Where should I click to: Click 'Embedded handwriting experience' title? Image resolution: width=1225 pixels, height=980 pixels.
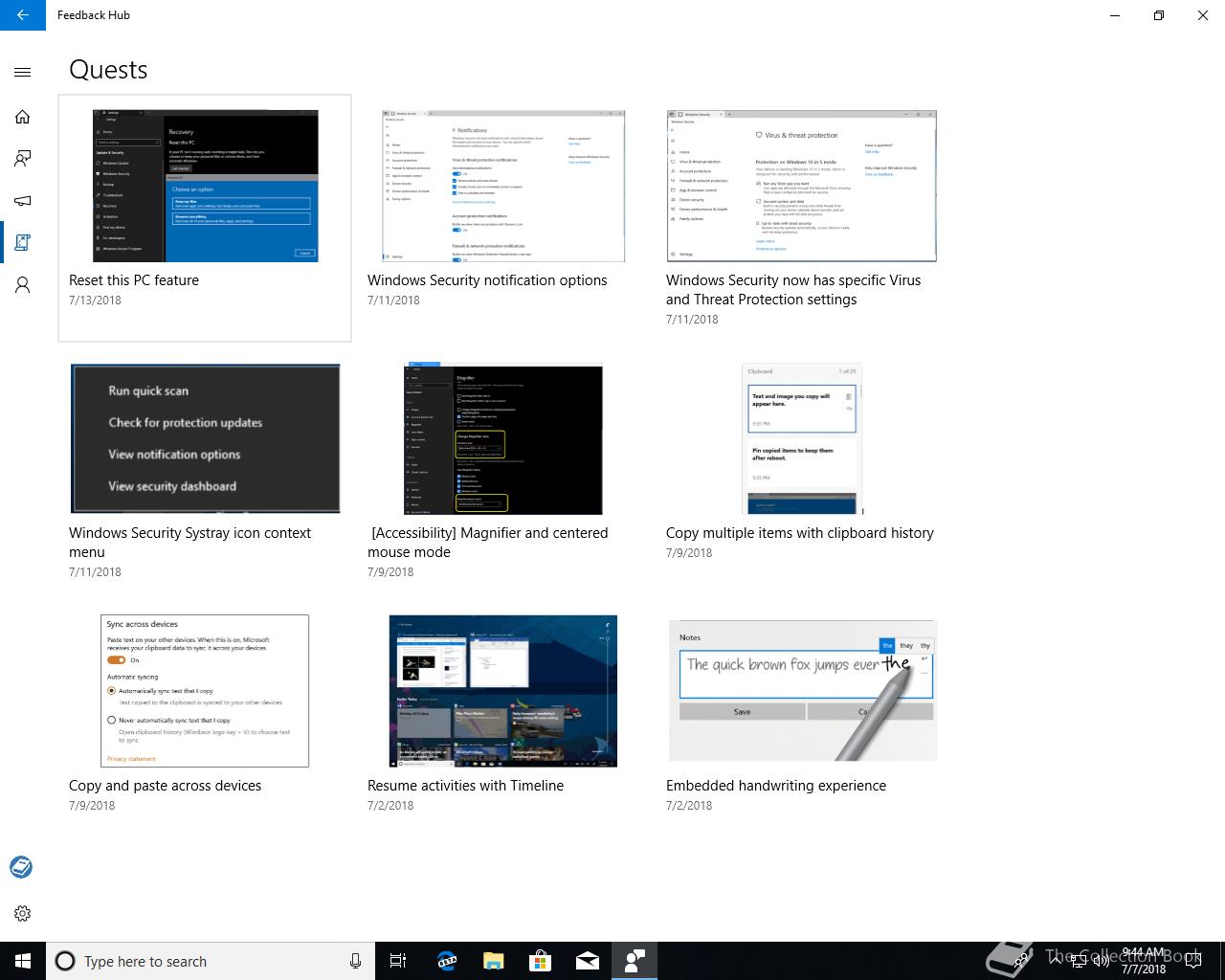[x=776, y=786]
